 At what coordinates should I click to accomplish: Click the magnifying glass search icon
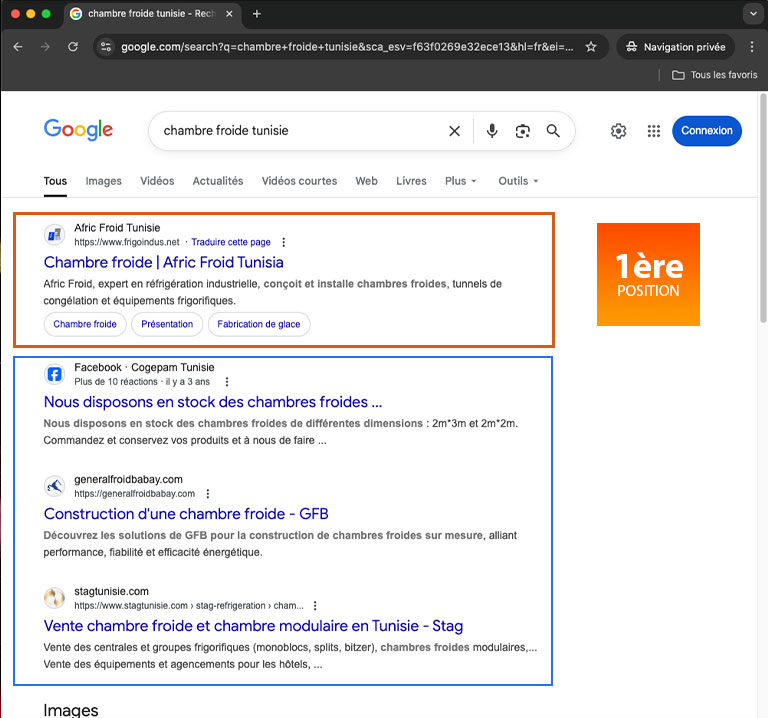click(553, 131)
